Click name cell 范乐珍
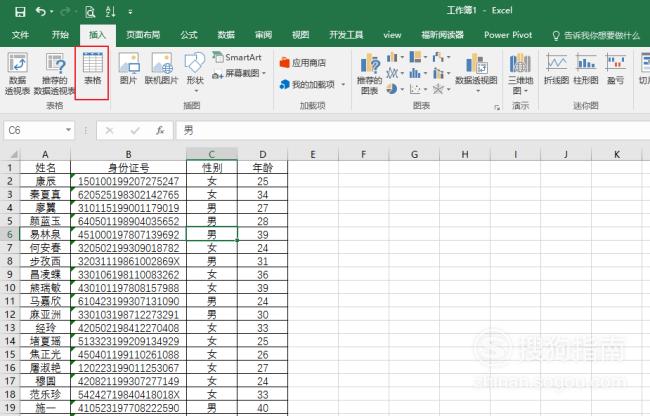Screen dimensions: 650x416 pyautogui.click(x=45, y=394)
